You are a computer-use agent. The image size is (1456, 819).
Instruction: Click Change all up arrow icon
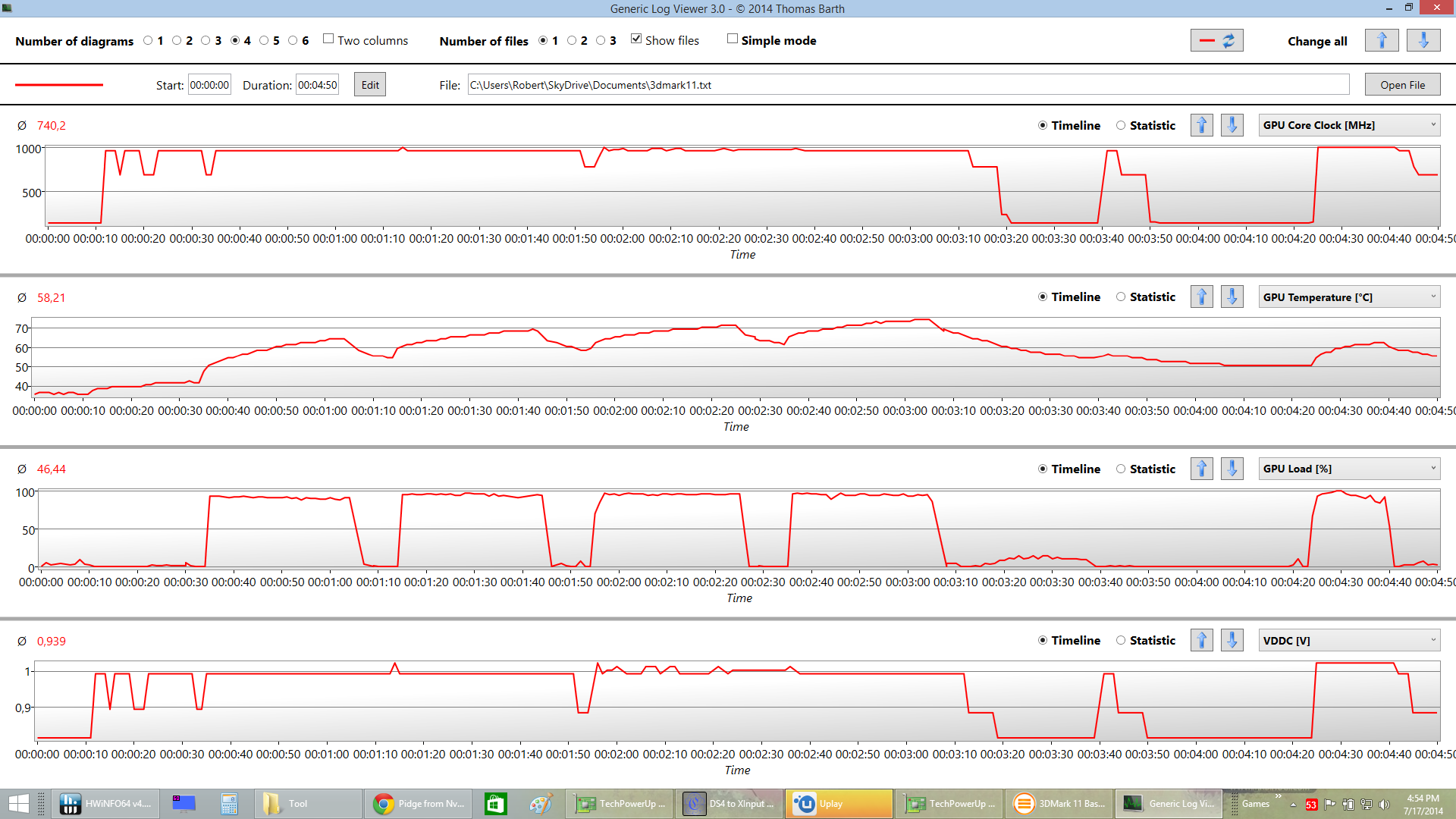point(1381,41)
